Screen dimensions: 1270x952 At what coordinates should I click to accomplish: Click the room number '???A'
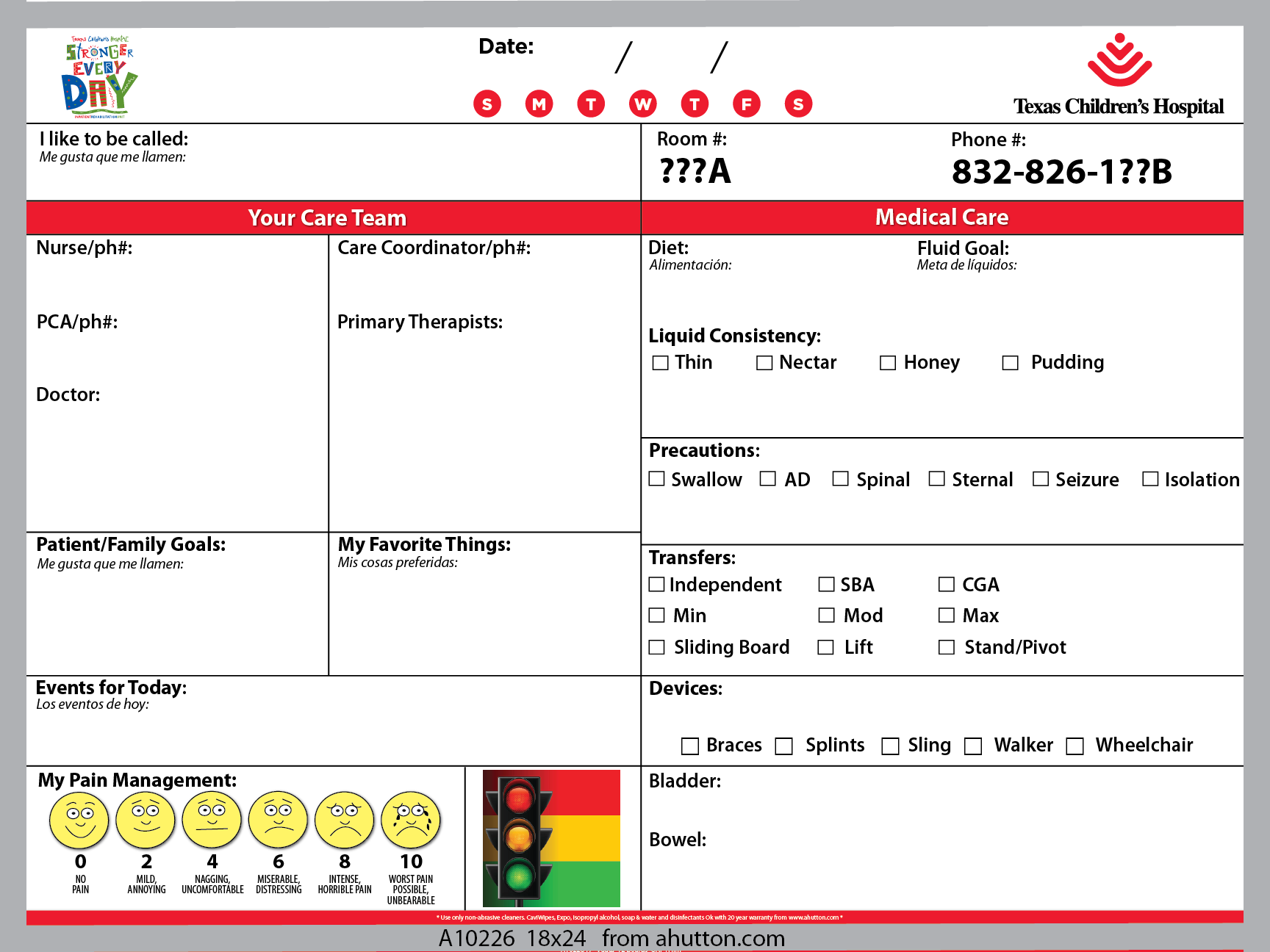[x=695, y=171]
